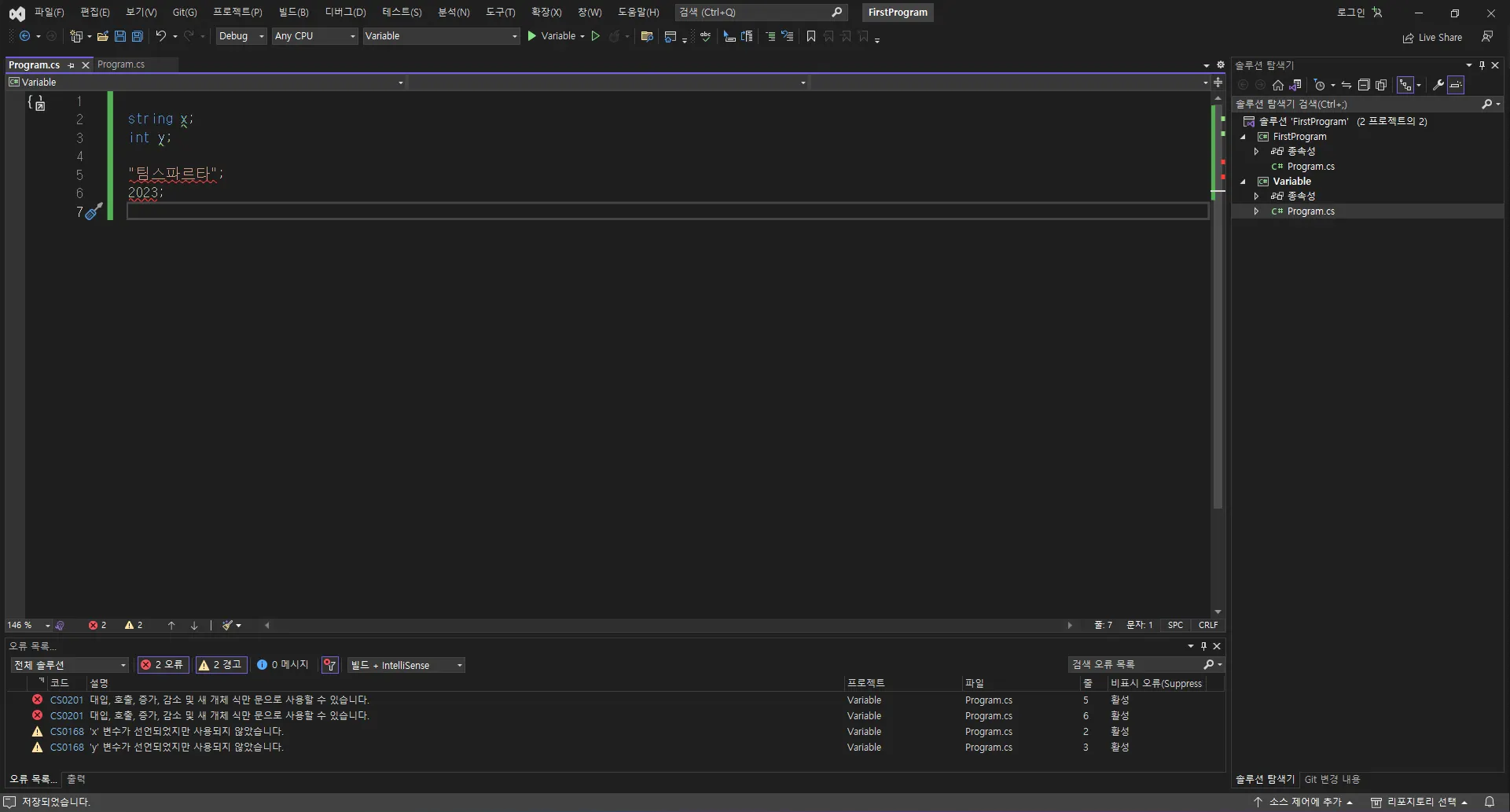Toggle the 0 메시지 messages filter
Viewport: 1510px width, 812px height.
point(283,665)
